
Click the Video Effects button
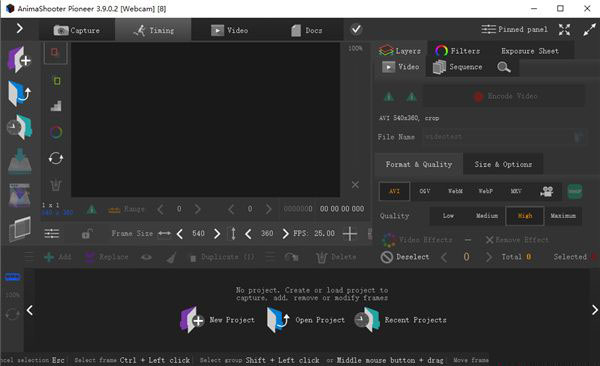click(417, 240)
